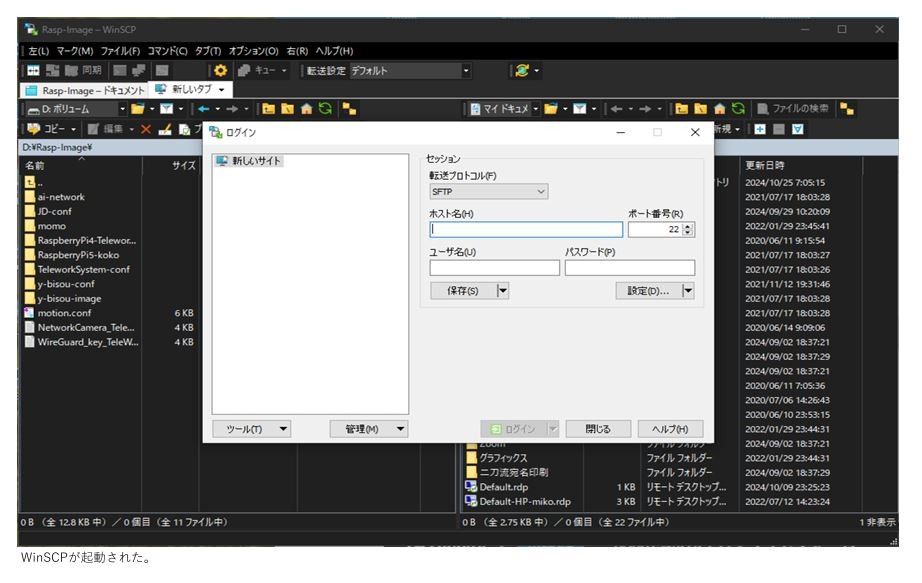The width and height of the screenshot is (922, 583).
Task: Click the Advanced 設定(D)... button
Action: coord(649,291)
